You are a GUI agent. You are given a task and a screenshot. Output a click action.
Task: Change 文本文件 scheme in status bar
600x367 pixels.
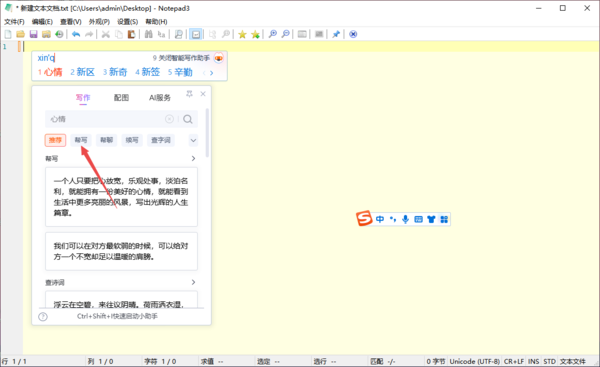coord(573,362)
